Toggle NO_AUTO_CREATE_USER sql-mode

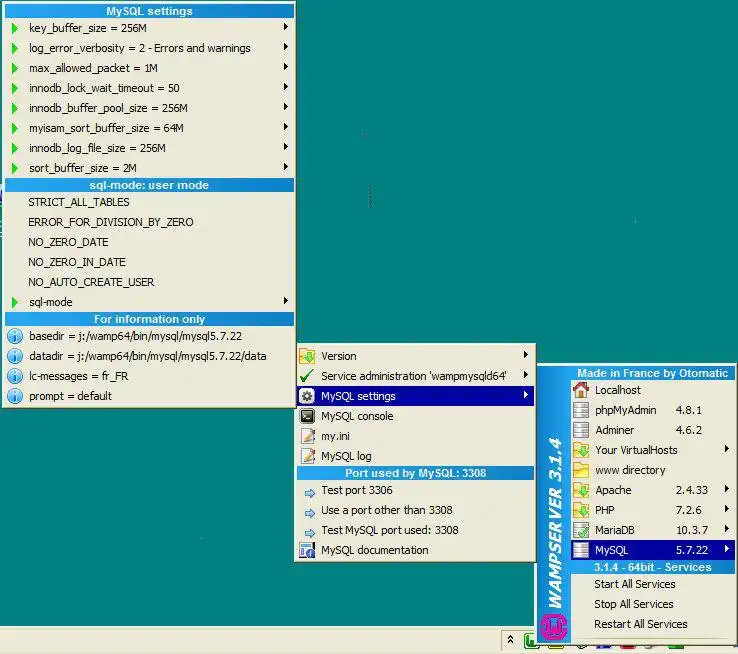pos(149,282)
